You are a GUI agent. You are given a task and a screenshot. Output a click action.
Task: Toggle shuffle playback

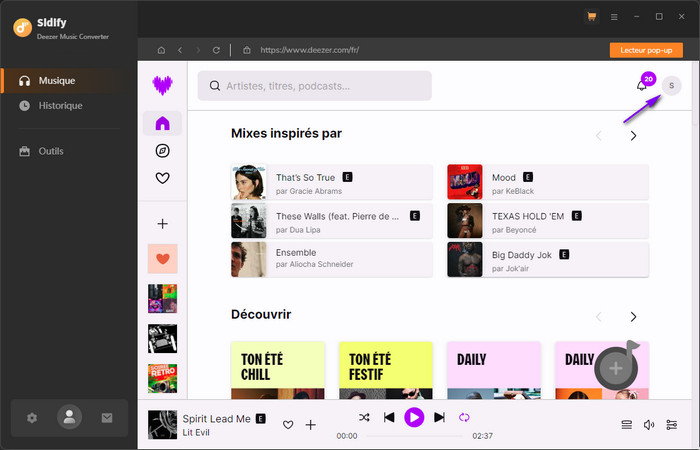click(x=364, y=417)
